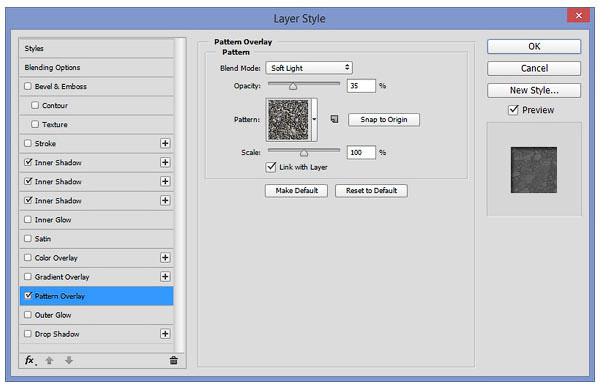
Task: Add another Drop Shadow with plus icon
Action: [x=165, y=334]
